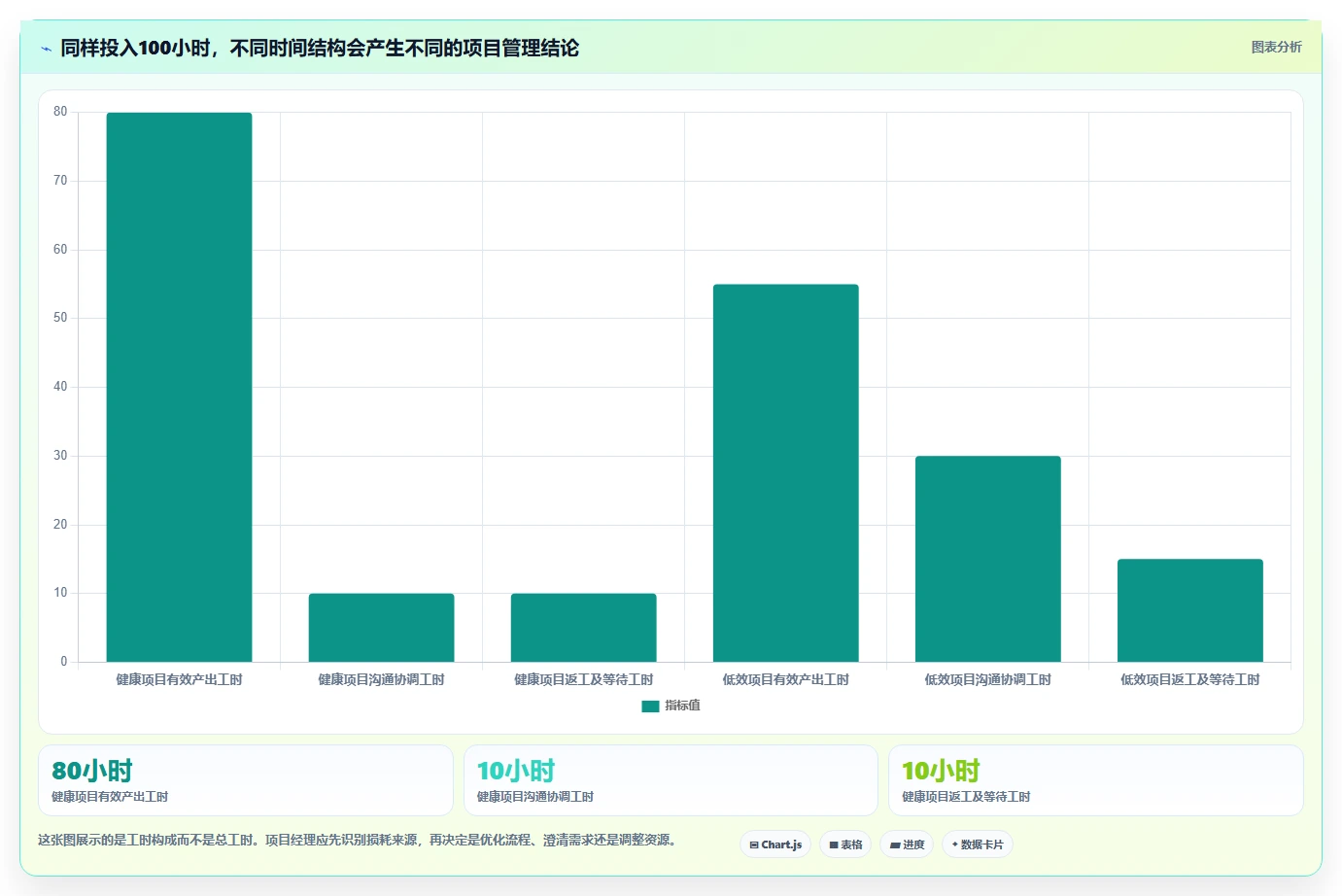Click y-axis value 60
The height and width of the screenshot is (896, 1342).
click(x=60, y=250)
